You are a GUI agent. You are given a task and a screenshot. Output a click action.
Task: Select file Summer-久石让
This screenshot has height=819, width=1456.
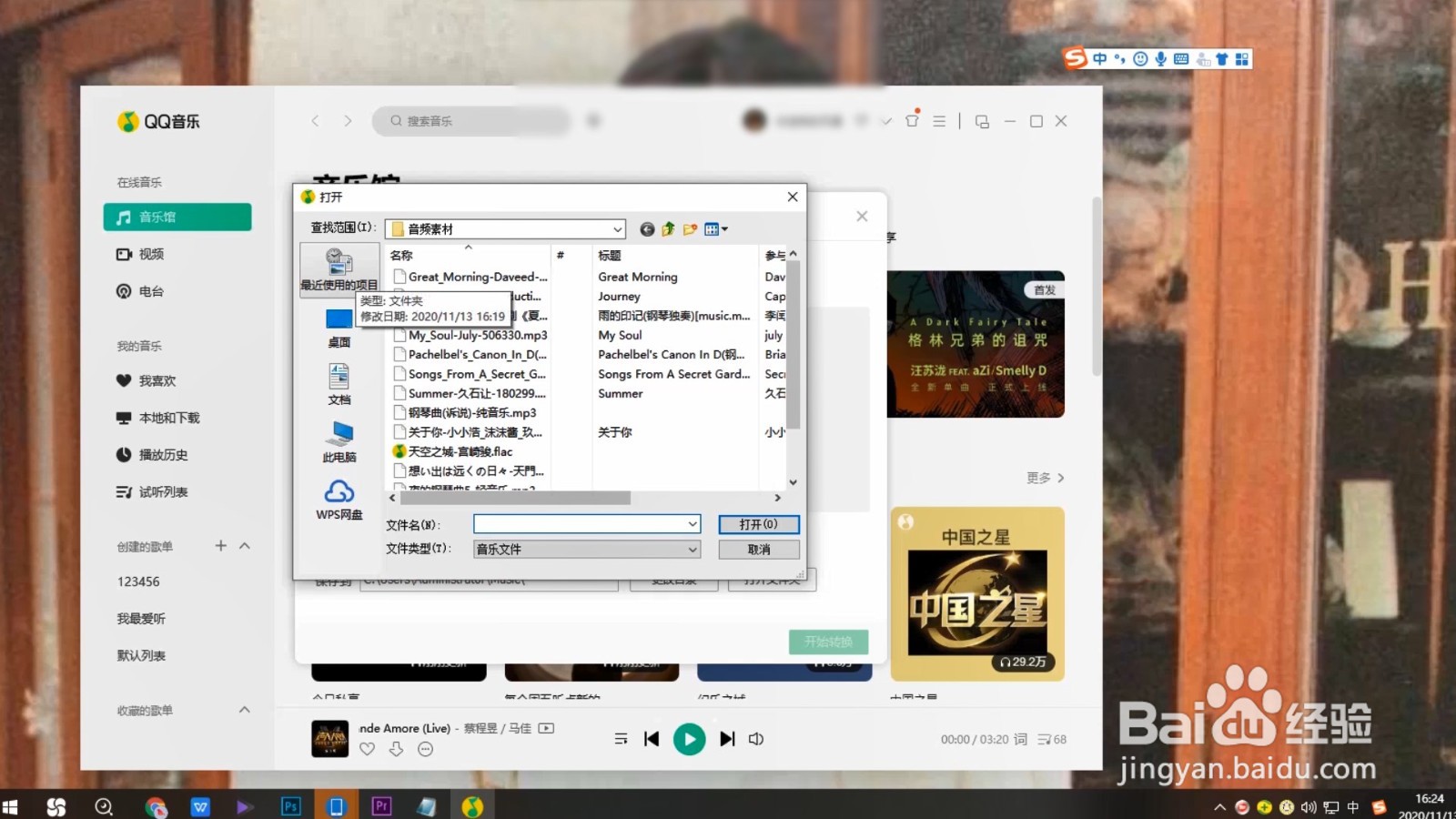coord(470,393)
